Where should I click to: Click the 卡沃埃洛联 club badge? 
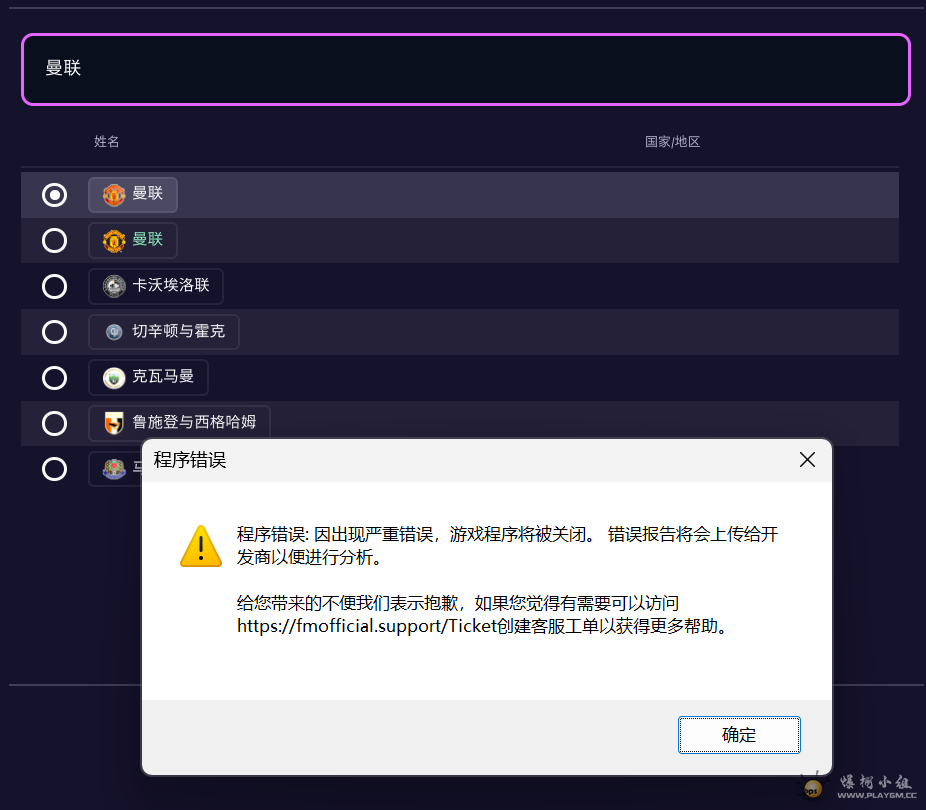click(x=114, y=286)
